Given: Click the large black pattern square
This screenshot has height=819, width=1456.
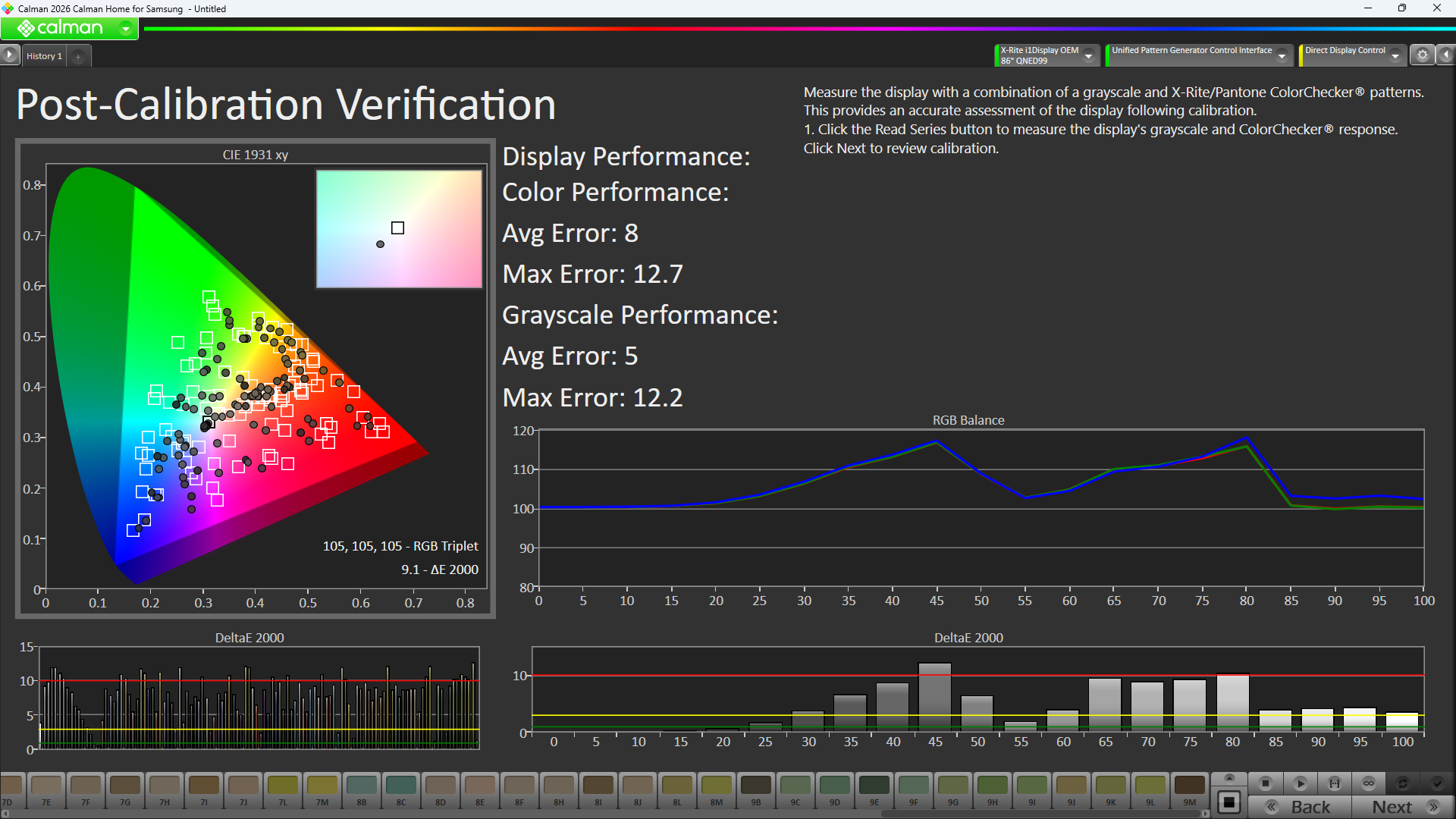Looking at the screenshot, I should (1229, 802).
